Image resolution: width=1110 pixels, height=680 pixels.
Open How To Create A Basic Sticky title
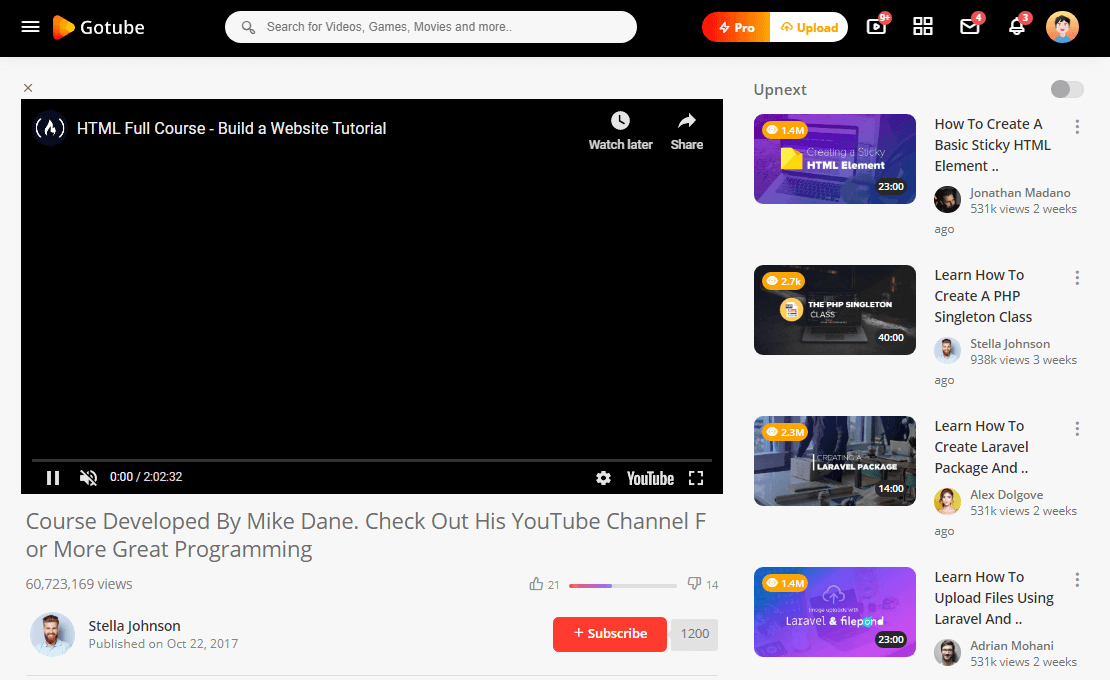coord(992,145)
